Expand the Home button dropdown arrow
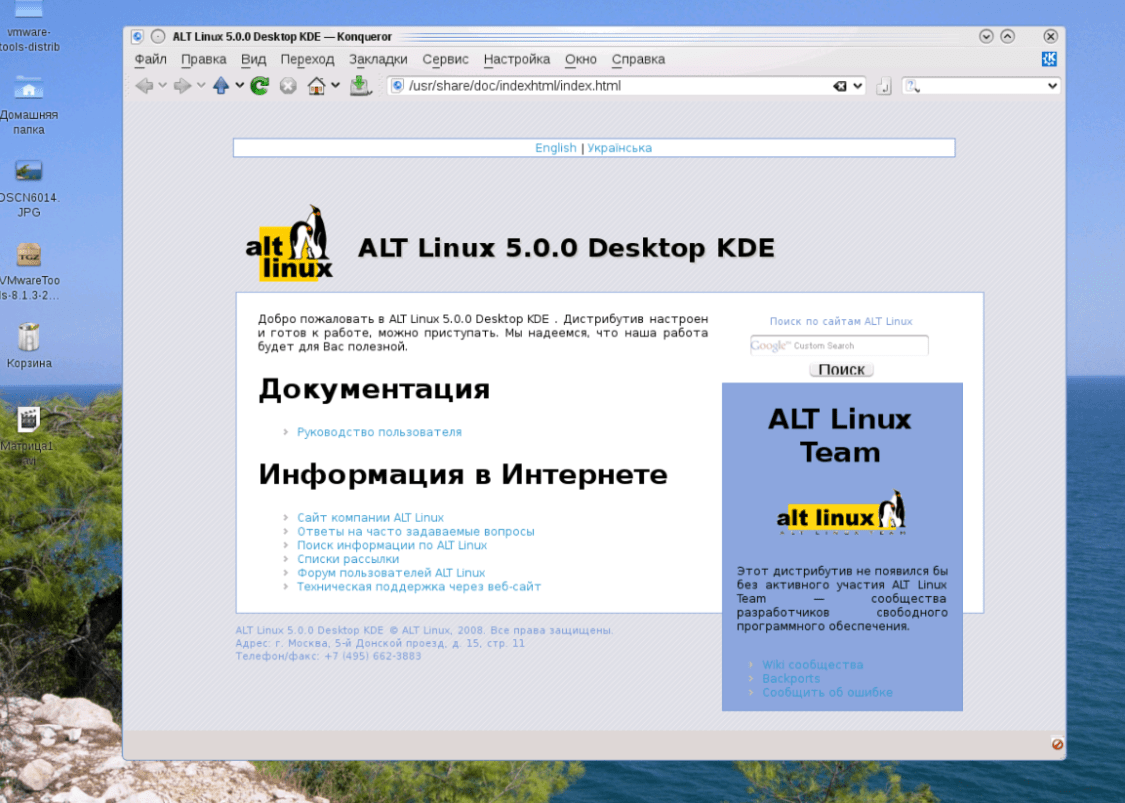Screen dimensions: 1125x803 click(x=336, y=86)
